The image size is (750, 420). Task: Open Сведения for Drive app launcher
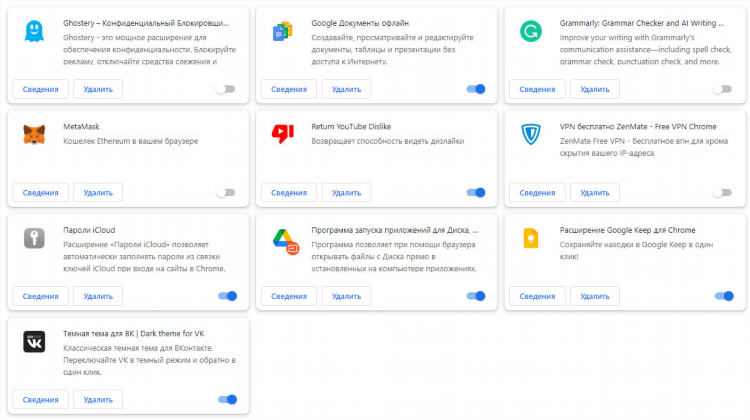coord(289,296)
